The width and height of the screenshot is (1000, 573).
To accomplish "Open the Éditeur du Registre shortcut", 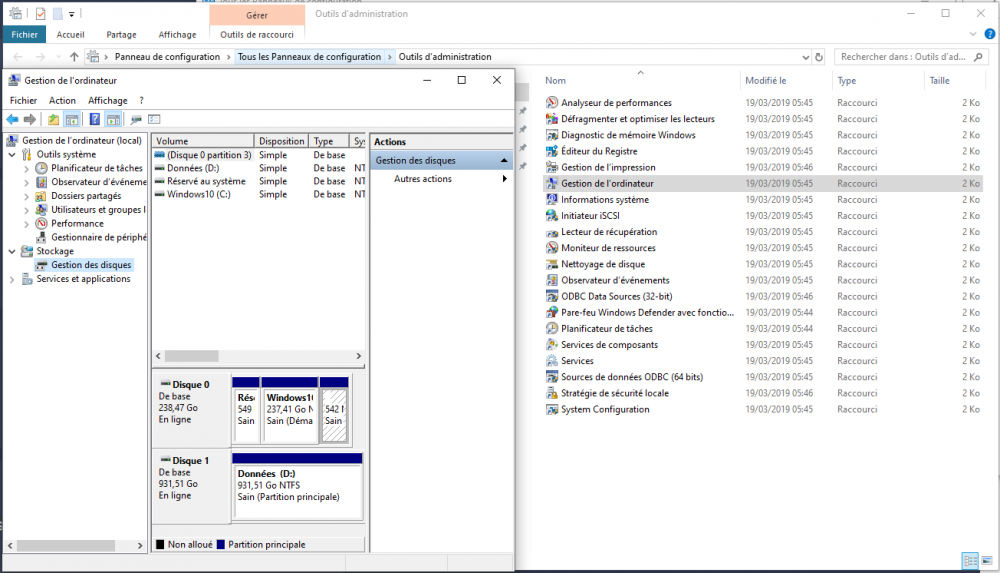I will tap(599, 151).
